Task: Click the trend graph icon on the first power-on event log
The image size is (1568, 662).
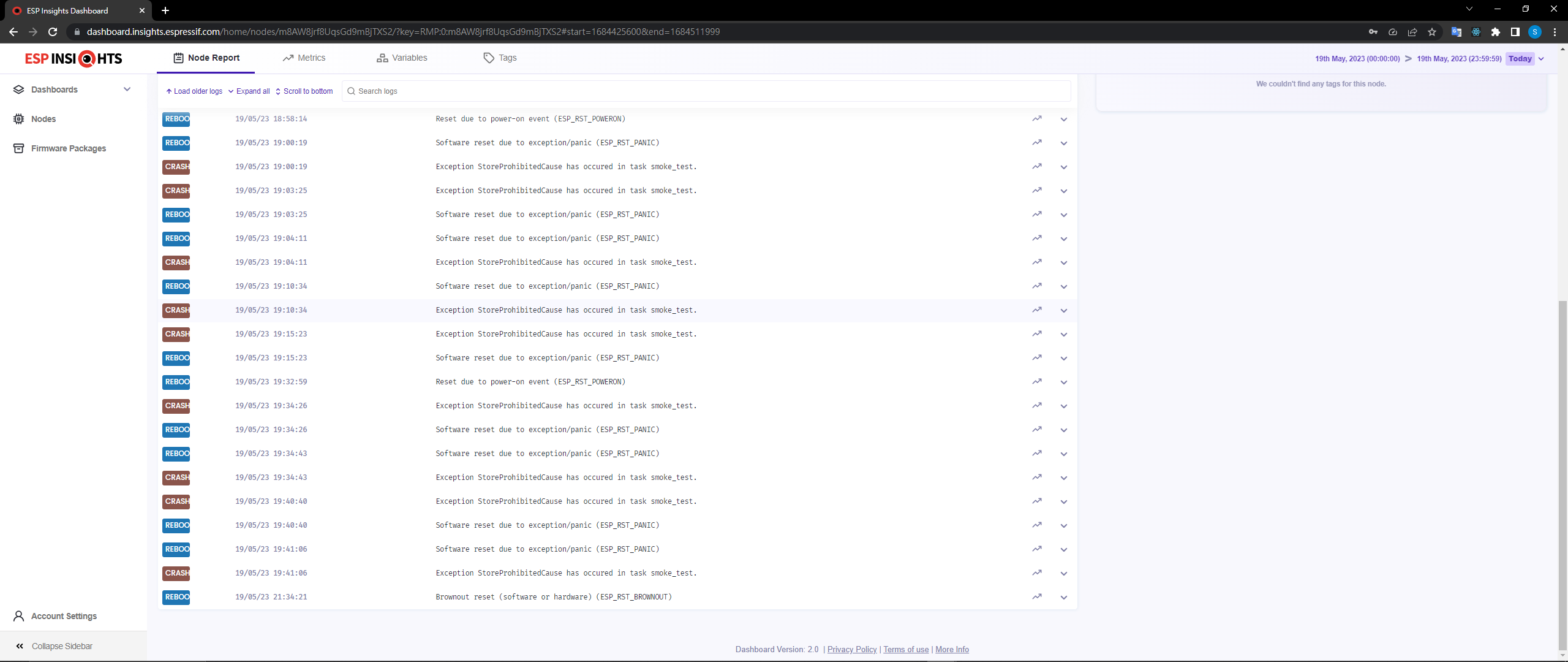Action: point(1037,119)
